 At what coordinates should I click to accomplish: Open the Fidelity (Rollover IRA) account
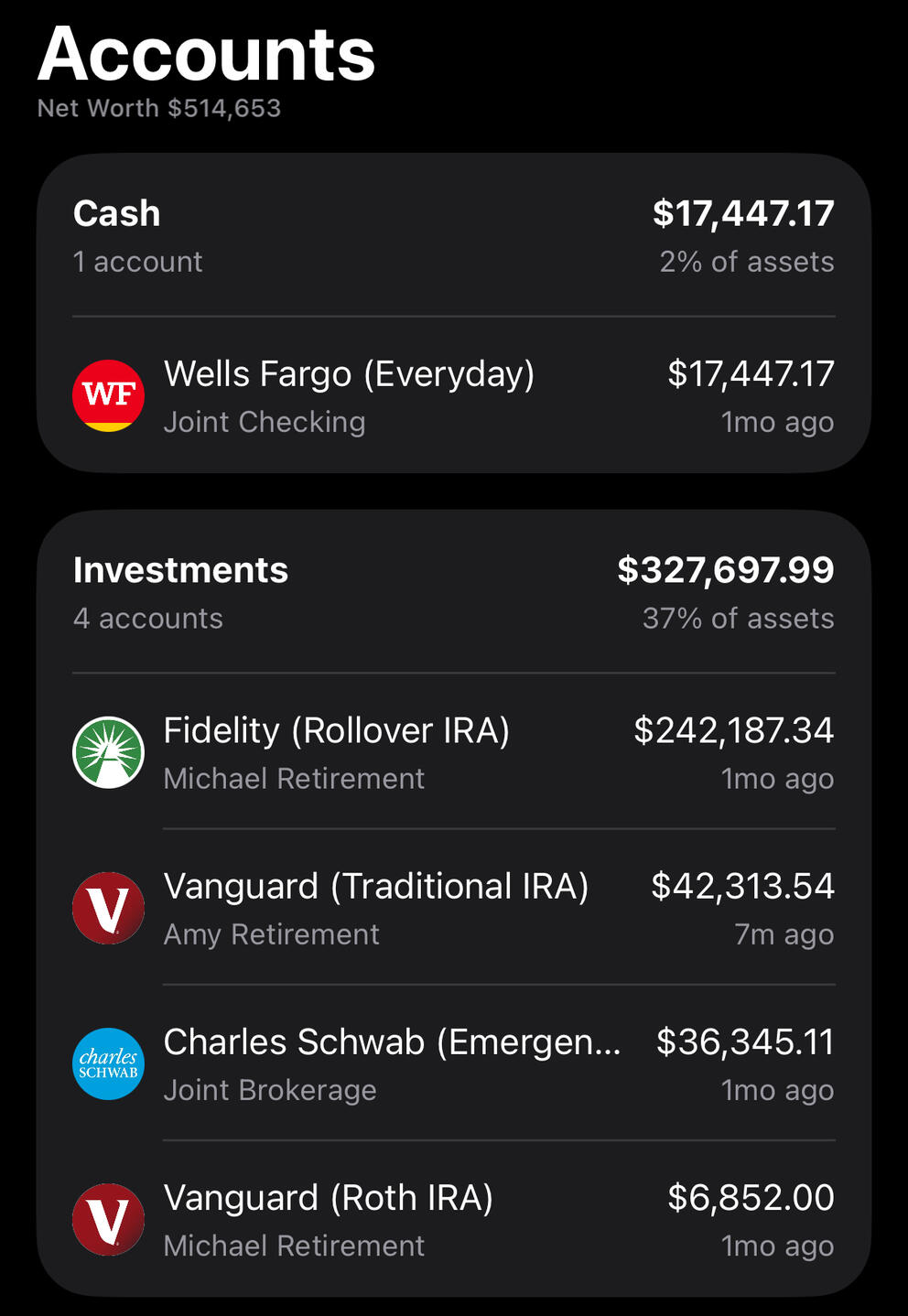tap(336, 730)
